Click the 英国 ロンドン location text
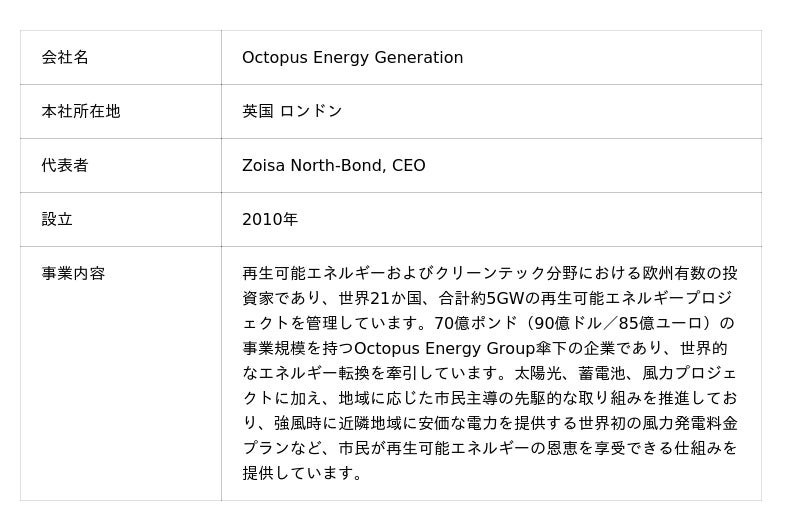Viewport: 800px width, 531px height. tap(292, 112)
